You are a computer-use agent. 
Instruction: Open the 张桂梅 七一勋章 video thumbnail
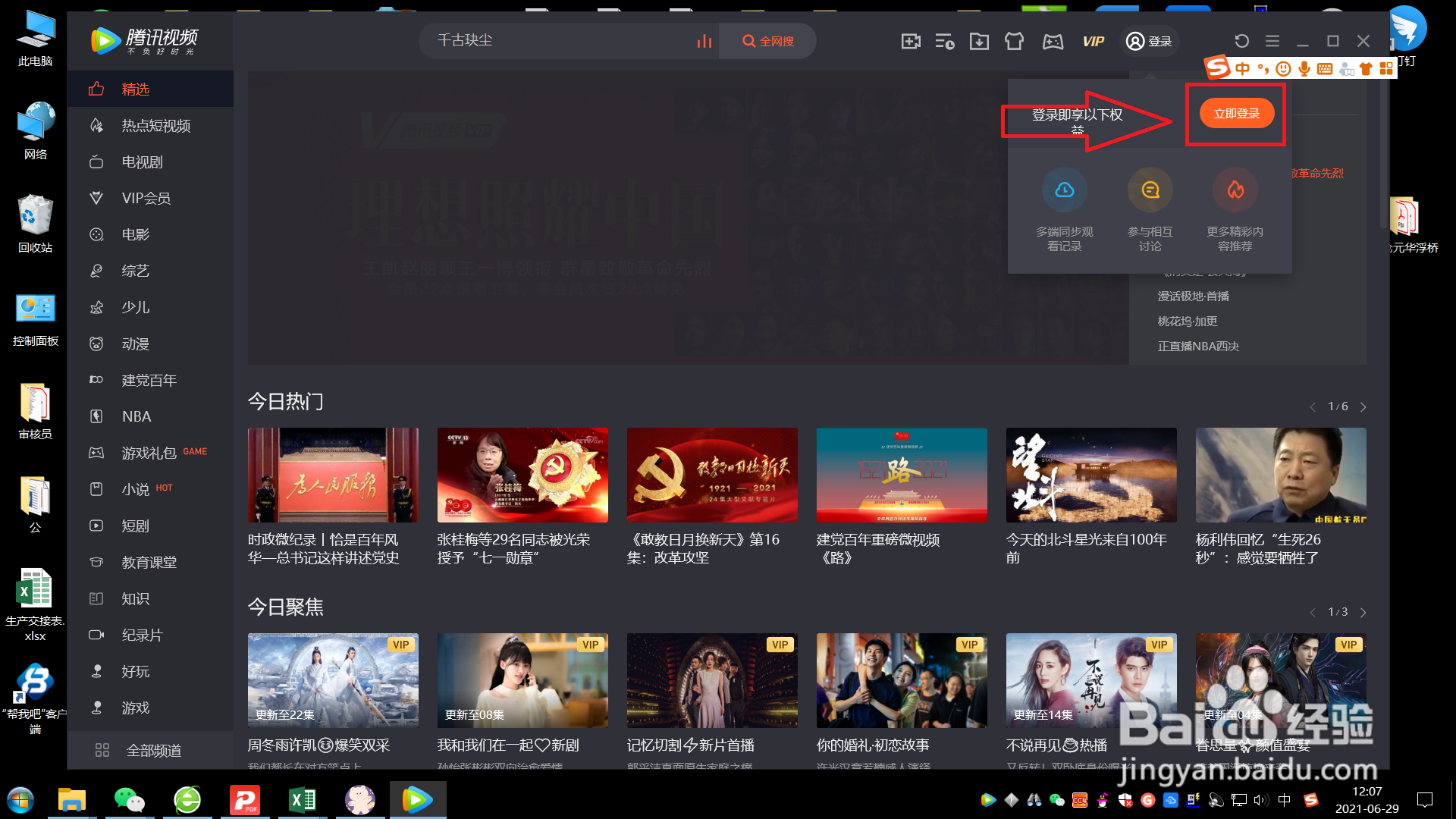coord(522,475)
